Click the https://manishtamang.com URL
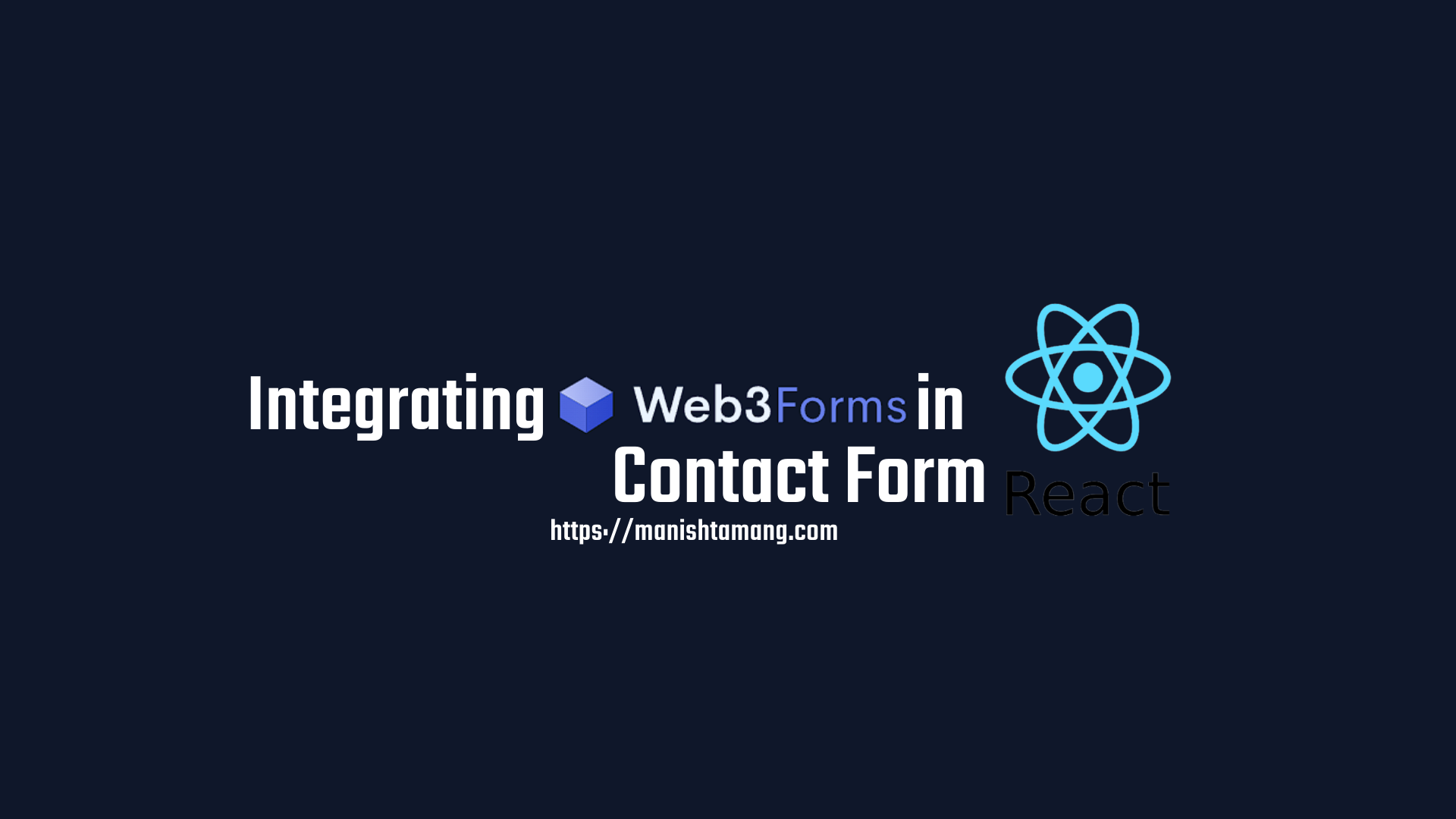Image resolution: width=1456 pixels, height=819 pixels. tap(694, 530)
